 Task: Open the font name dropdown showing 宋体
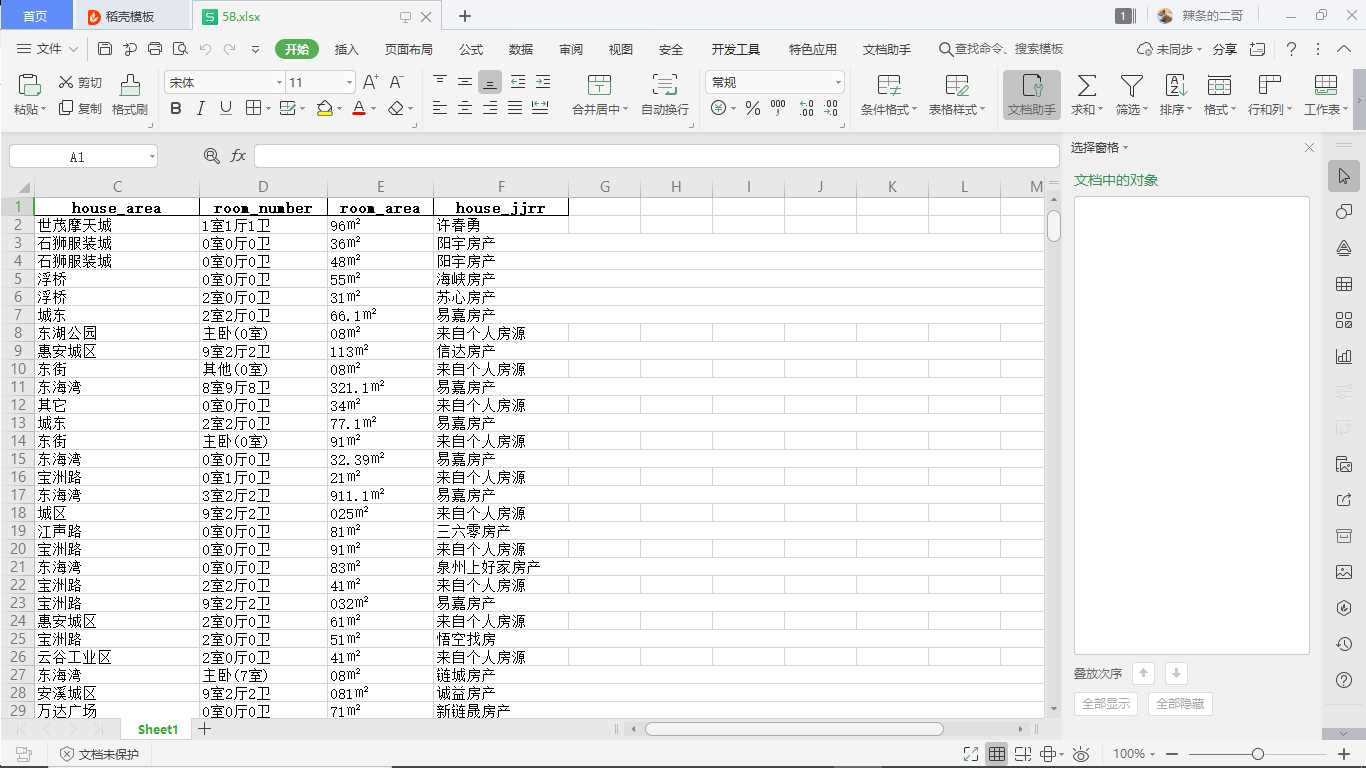(220, 81)
